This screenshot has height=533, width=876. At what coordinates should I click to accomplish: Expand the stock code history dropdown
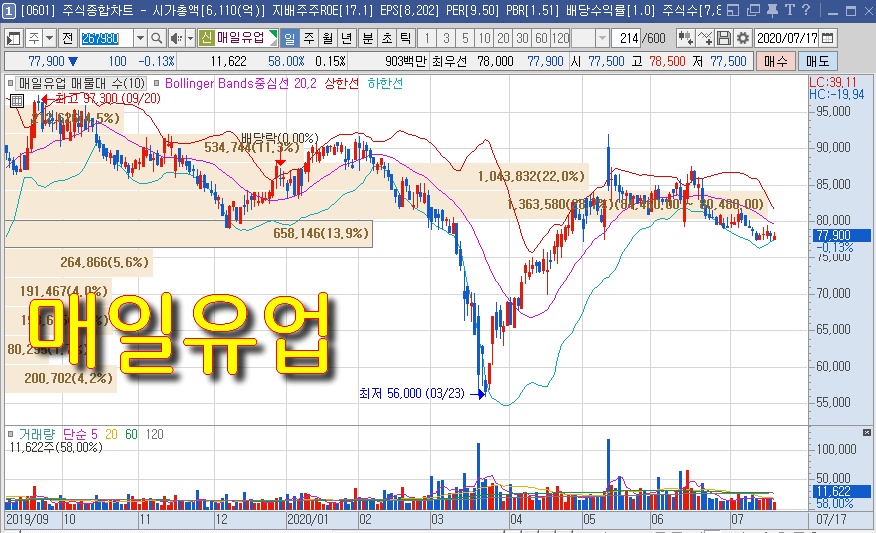click(140, 39)
